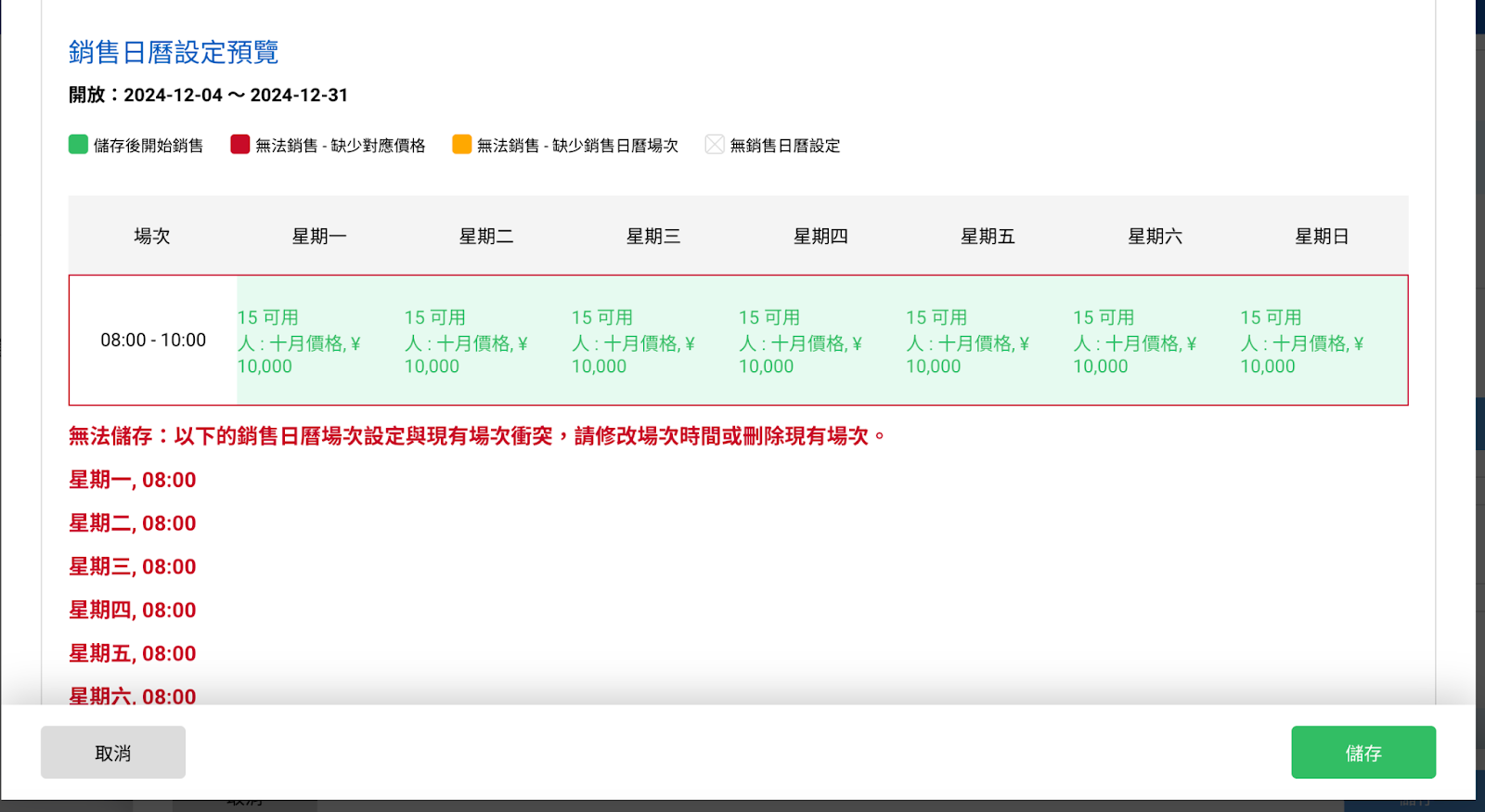Select the 08:00 - 10:00 session cell

click(153, 340)
